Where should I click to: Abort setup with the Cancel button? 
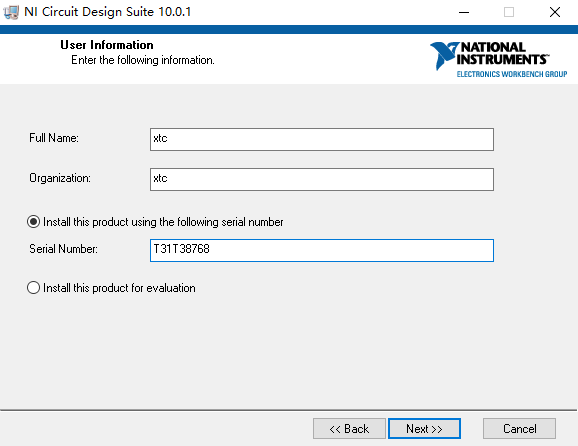(519, 428)
